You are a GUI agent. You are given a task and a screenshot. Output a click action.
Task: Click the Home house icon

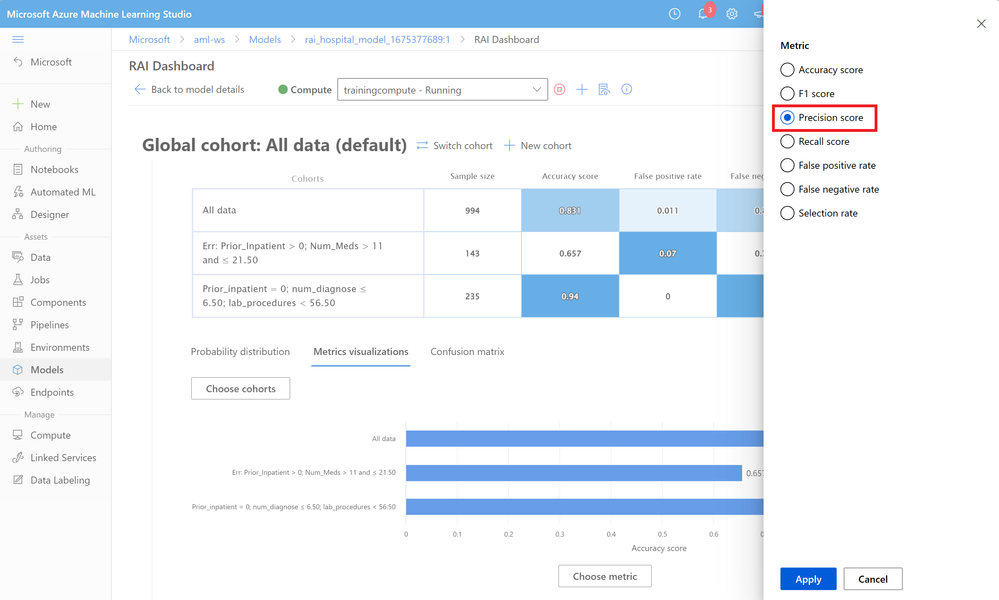[x=18, y=127]
